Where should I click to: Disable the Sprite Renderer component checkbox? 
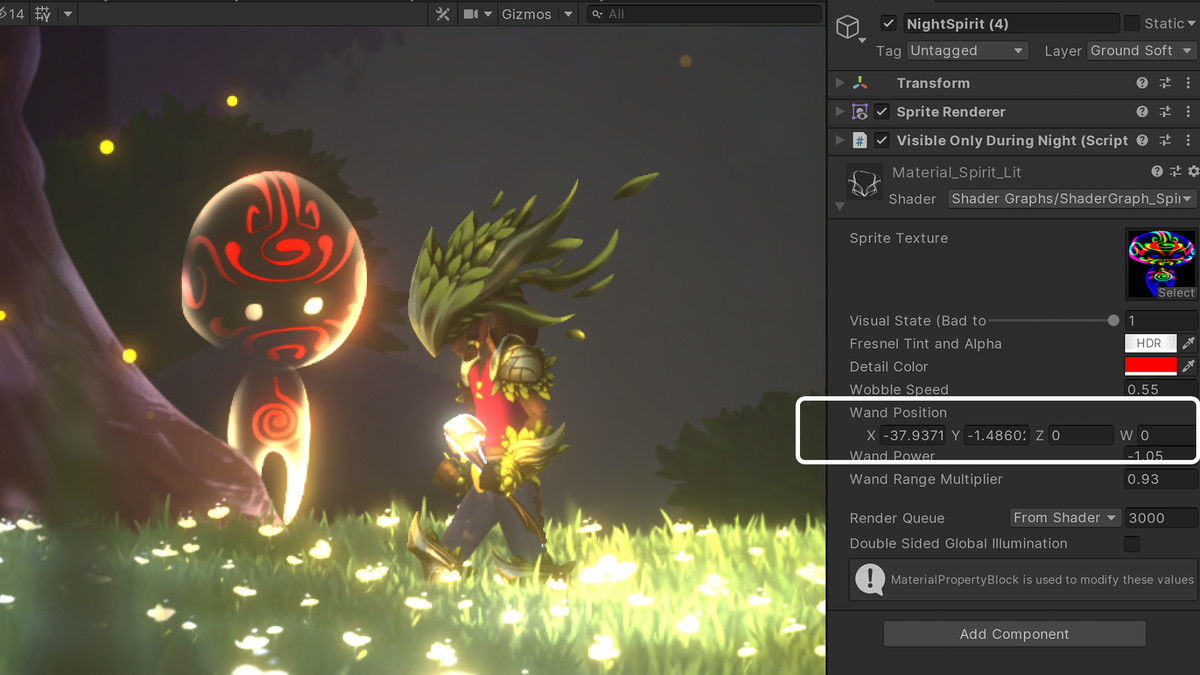coord(882,112)
